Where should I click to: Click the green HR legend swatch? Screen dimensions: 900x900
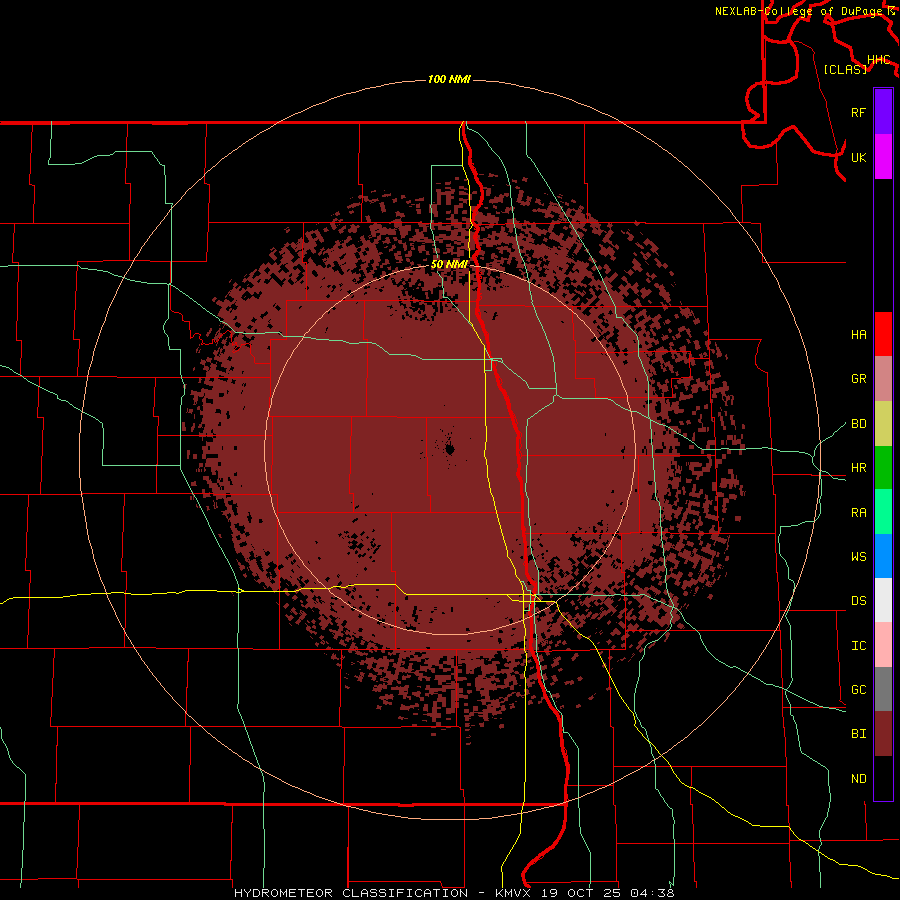click(x=883, y=468)
